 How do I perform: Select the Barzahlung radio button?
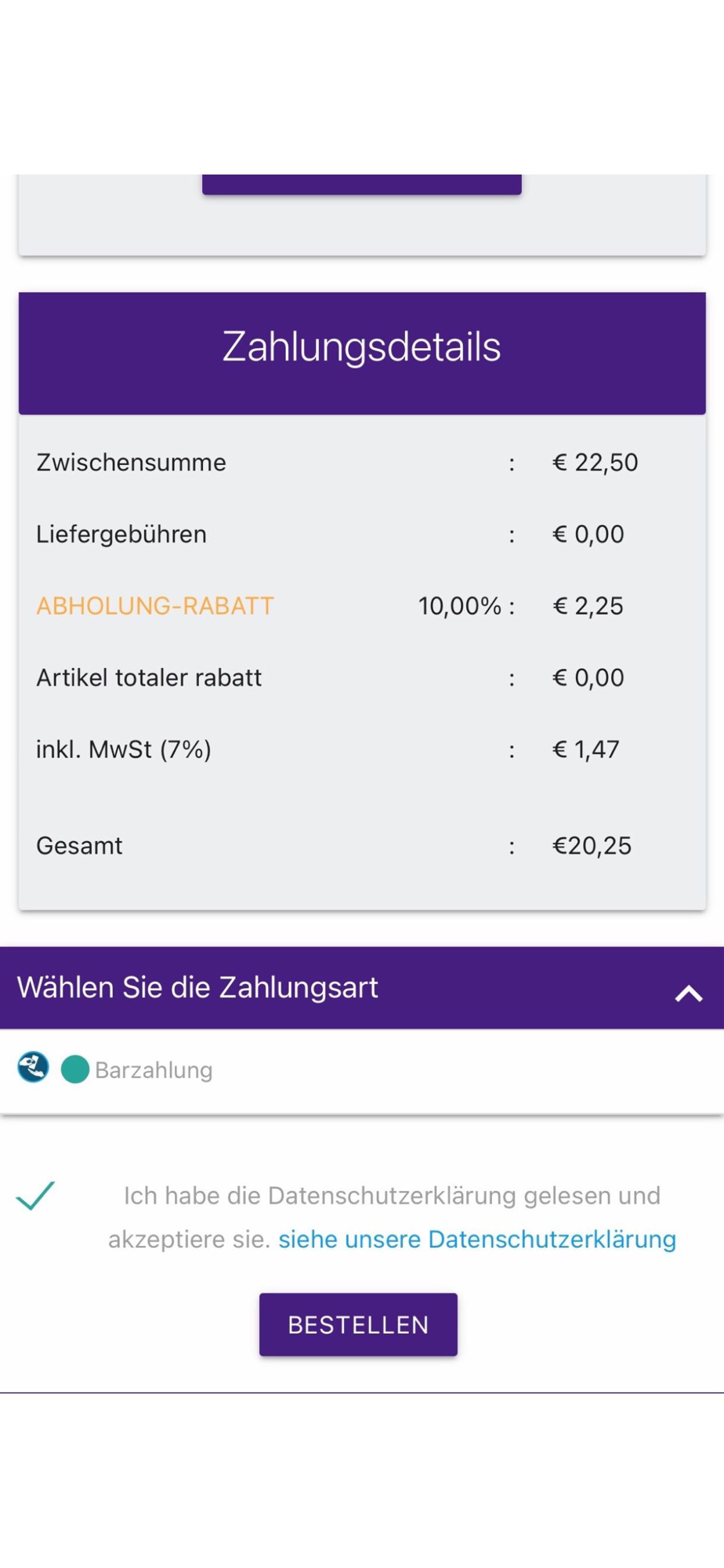tap(75, 1069)
